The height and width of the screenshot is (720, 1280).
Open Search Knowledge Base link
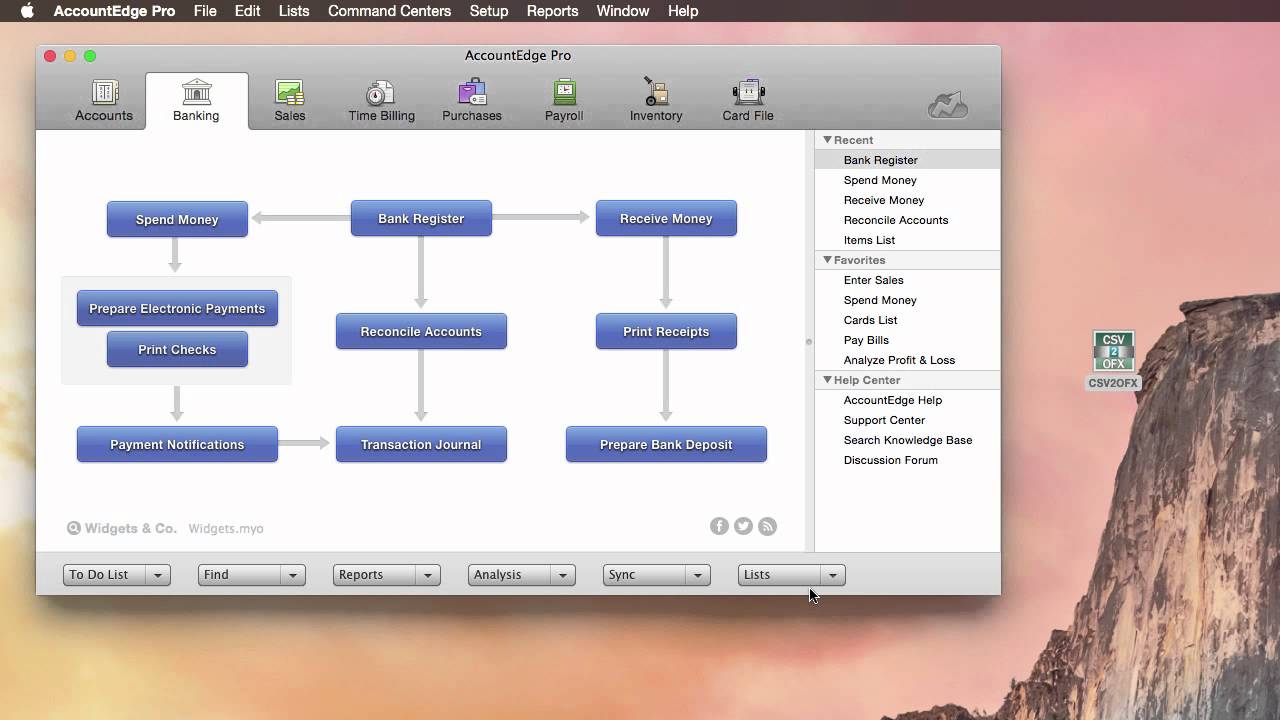908,440
